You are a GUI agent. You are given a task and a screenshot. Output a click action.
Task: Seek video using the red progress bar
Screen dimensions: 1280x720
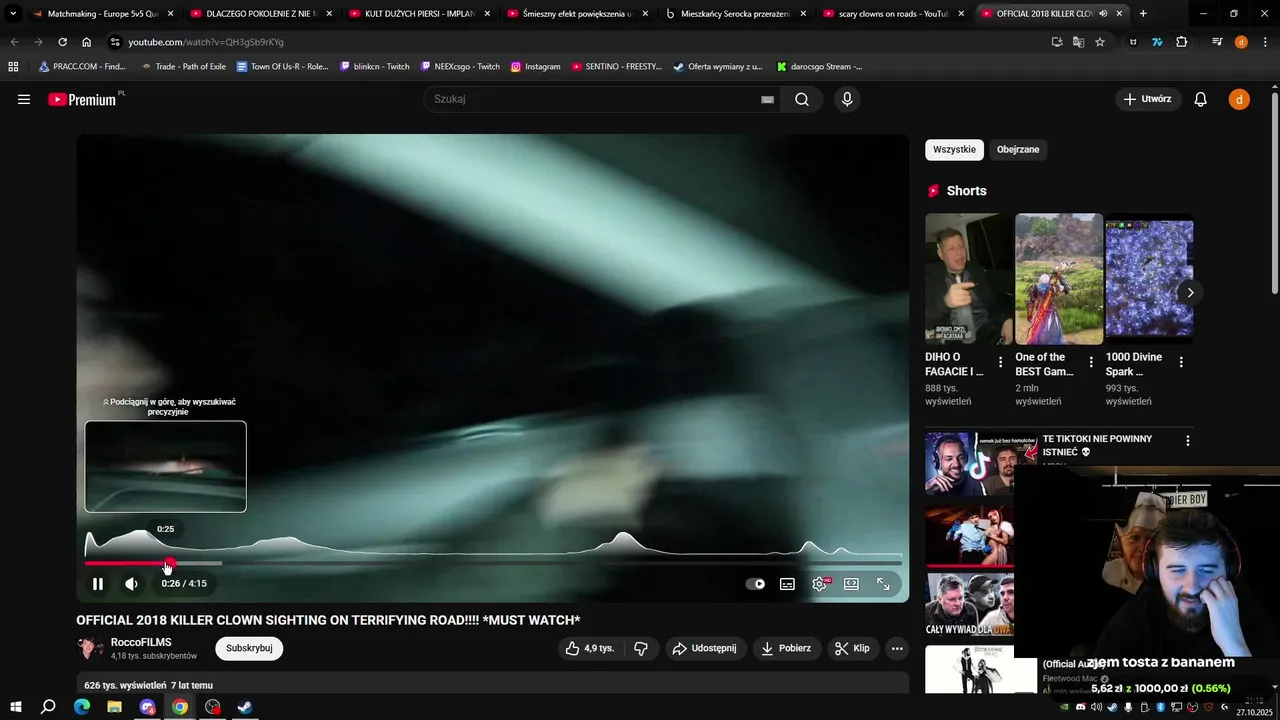click(x=493, y=563)
